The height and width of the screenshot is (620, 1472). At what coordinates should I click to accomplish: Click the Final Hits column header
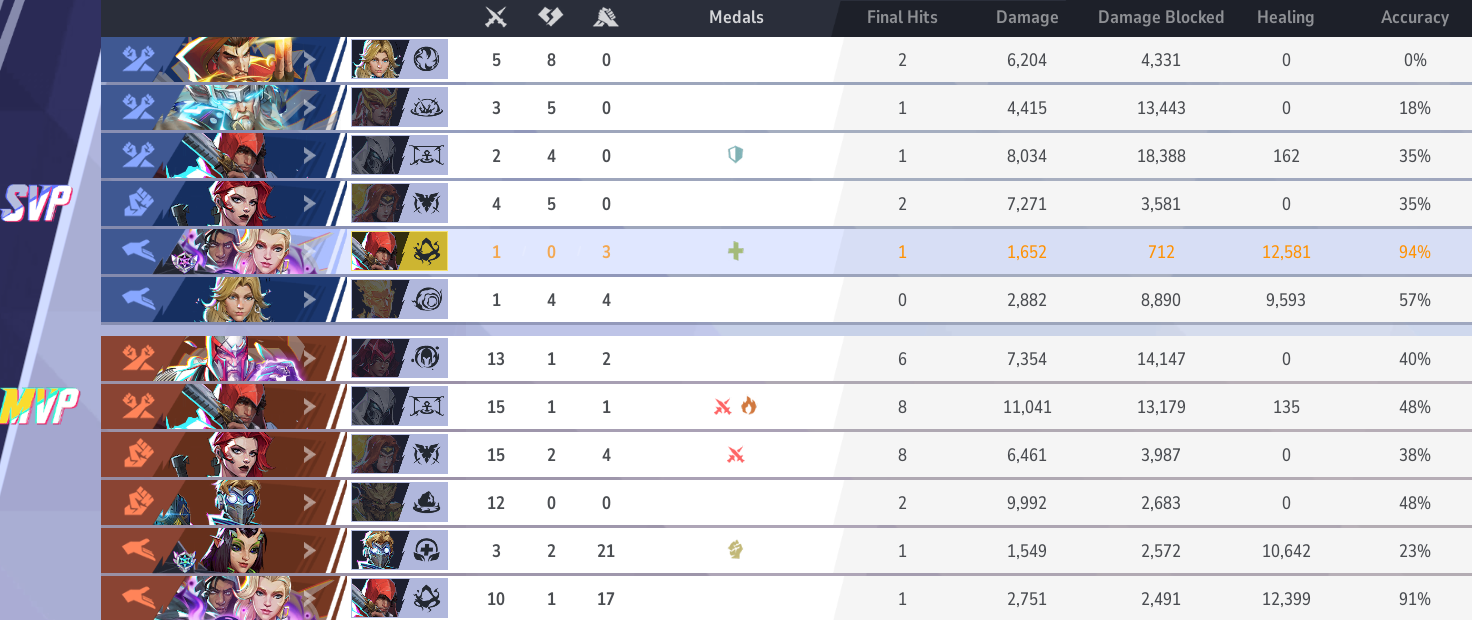coord(902,17)
